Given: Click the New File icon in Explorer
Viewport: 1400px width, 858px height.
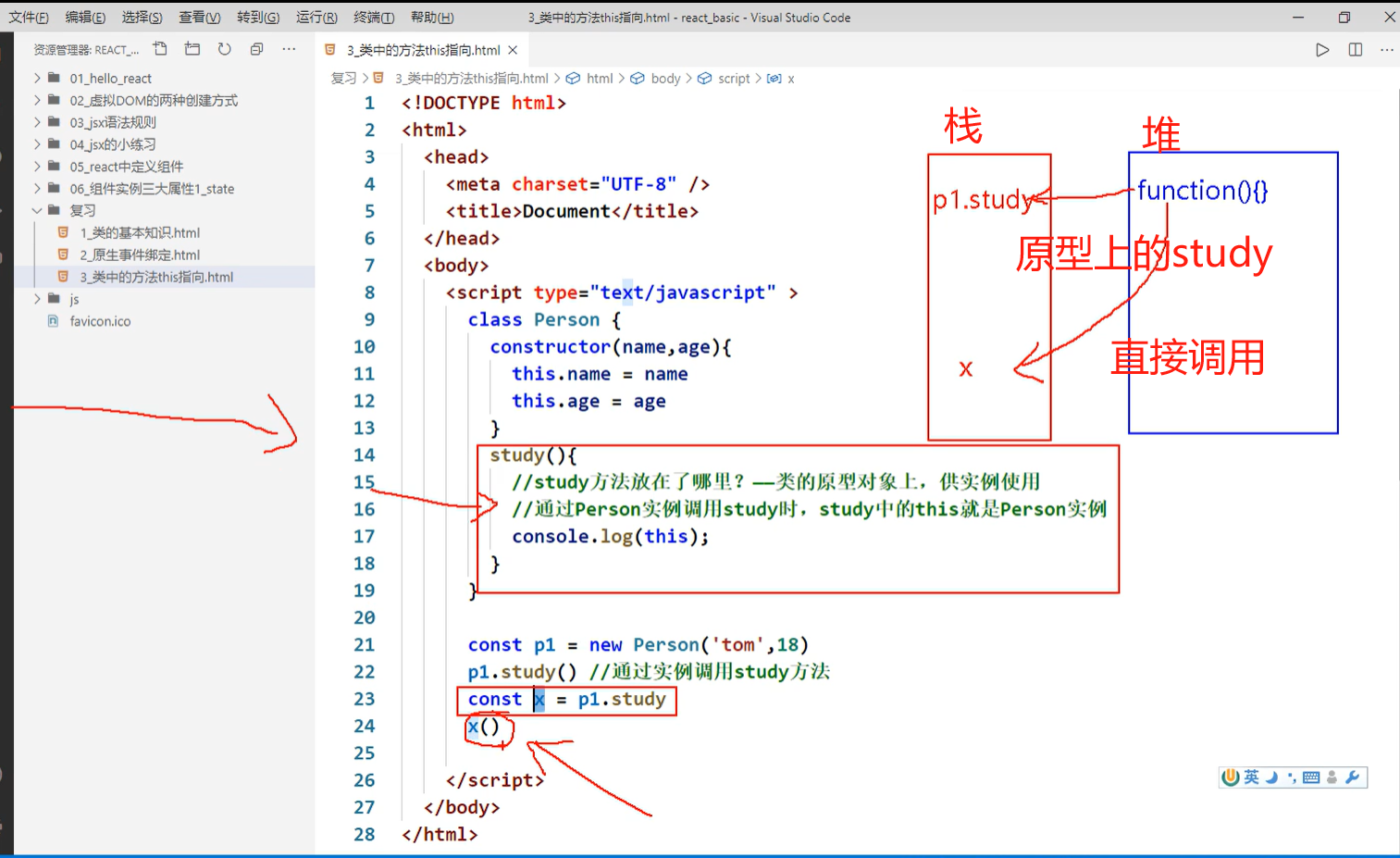Looking at the screenshot, I should [160, 49].
